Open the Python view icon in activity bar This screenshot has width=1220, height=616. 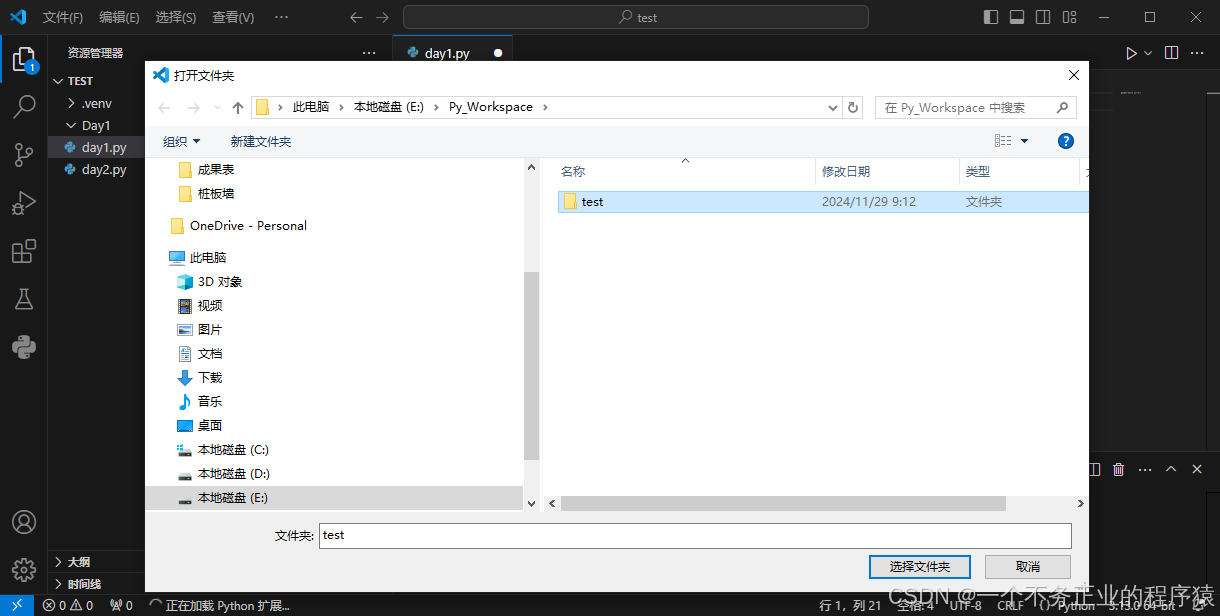click(24, 347)
